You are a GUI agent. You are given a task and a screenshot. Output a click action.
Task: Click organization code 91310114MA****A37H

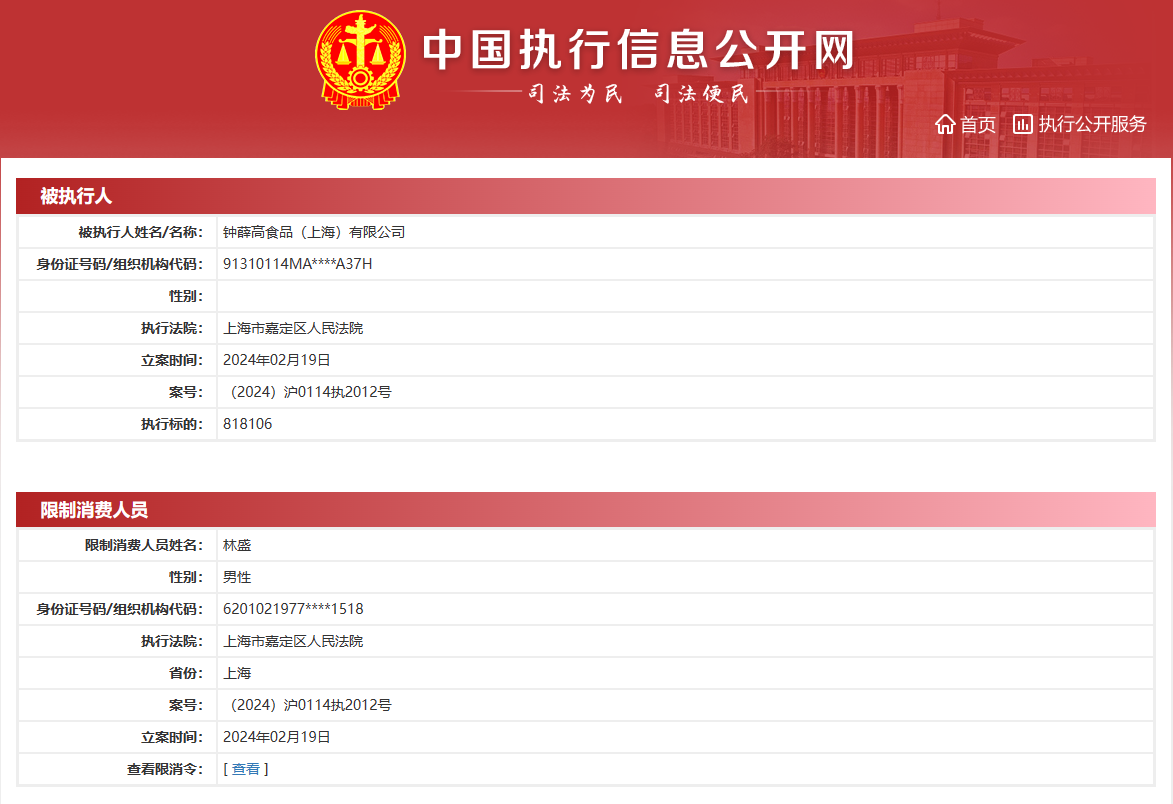click(x=298, y=264)
